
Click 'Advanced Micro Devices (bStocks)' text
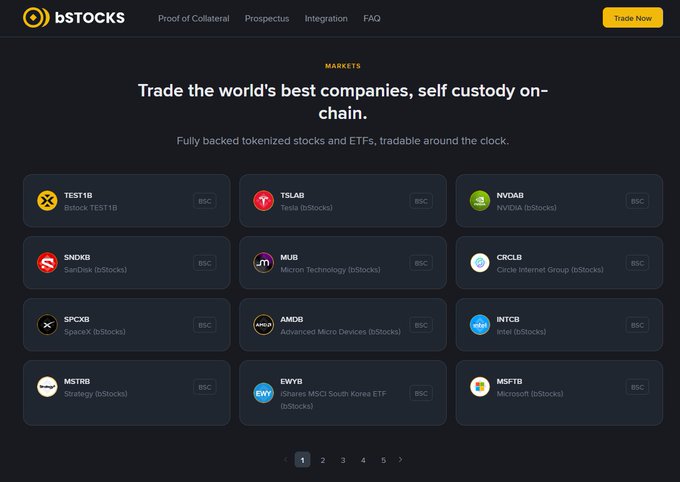pyautogui.click(x=340, y=332)
